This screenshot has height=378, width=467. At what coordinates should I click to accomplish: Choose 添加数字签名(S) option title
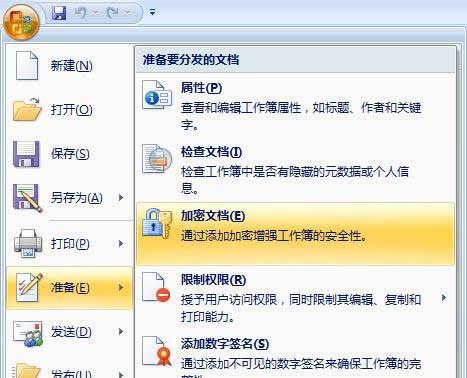(x=225, y=344)
